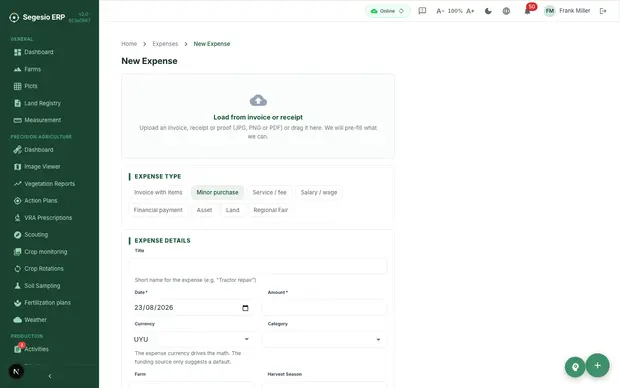The width and height of the screenshot is (620, 388).
Task: Click the upload cloud icon
Action: (258, 100)
